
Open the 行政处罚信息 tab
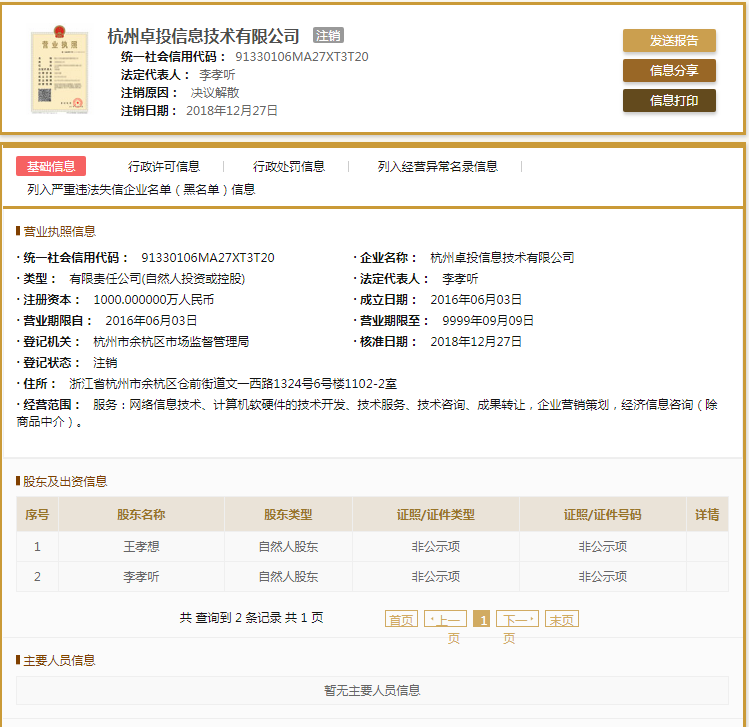[289, 167]
